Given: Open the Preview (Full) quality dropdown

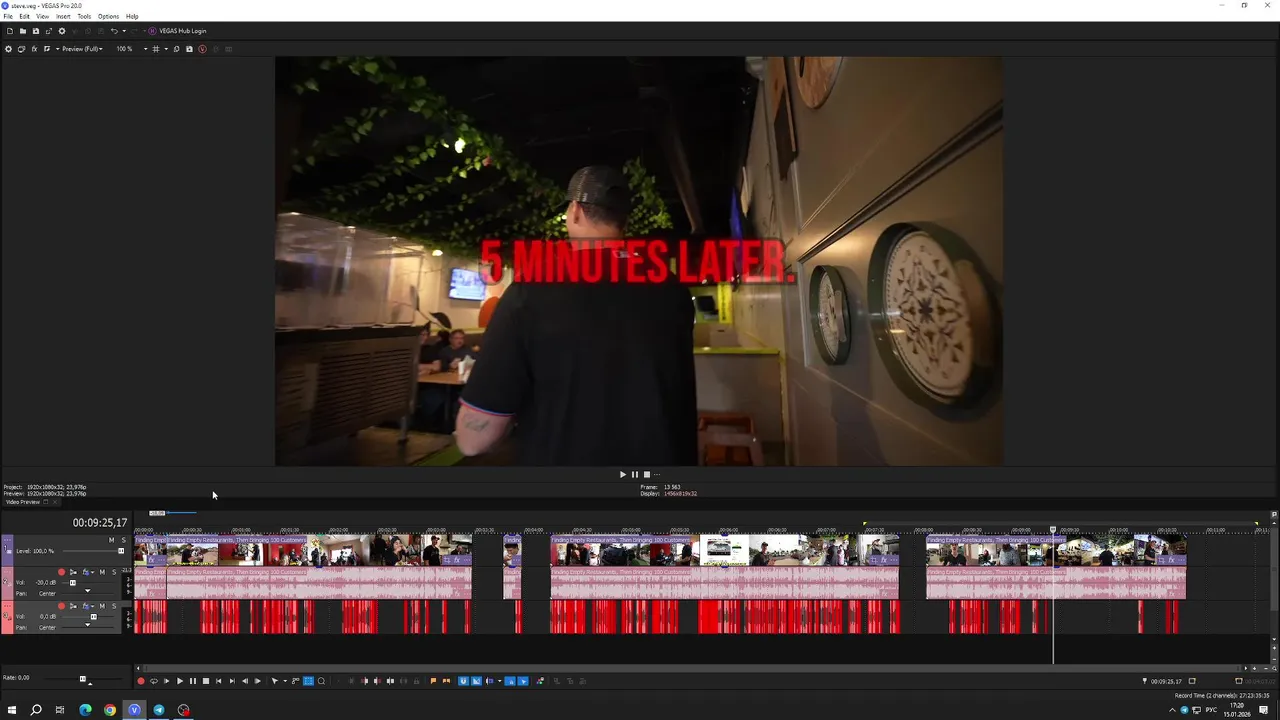Looking at the screenshot, I should click(82, 49).
